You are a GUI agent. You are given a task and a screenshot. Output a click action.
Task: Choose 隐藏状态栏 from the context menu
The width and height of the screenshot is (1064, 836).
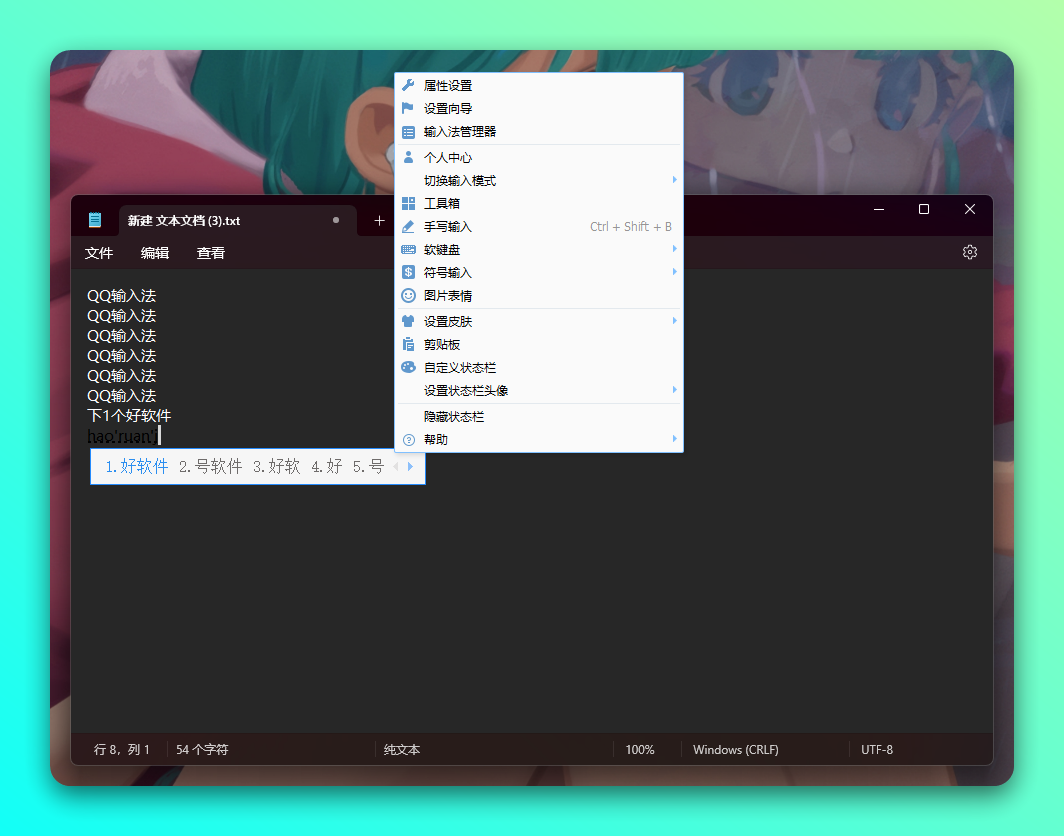click(539, 417)
